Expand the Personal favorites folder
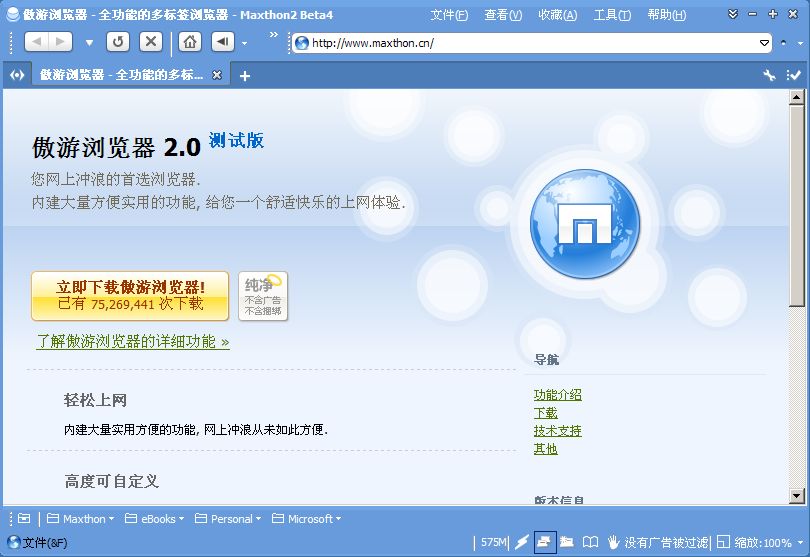 [228, 519]
